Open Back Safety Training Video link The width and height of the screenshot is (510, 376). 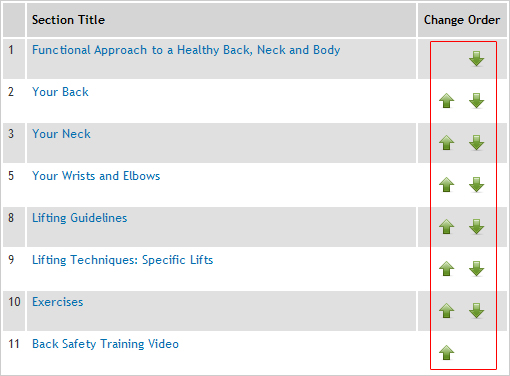105,344
